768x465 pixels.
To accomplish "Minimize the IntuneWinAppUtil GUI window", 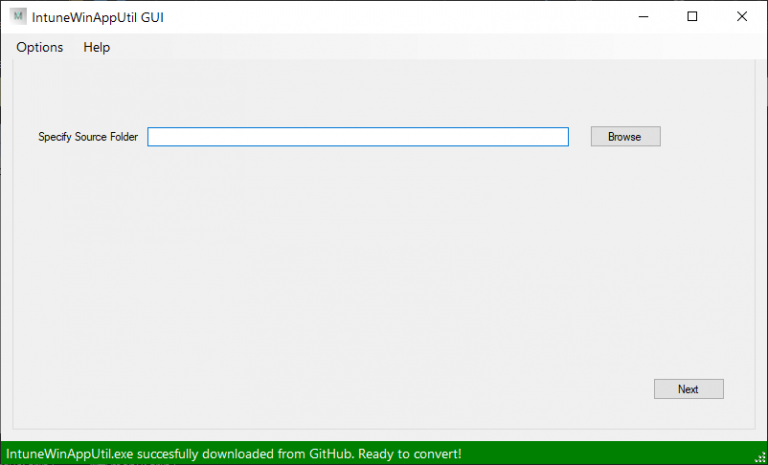I will [x=645, y=17].
